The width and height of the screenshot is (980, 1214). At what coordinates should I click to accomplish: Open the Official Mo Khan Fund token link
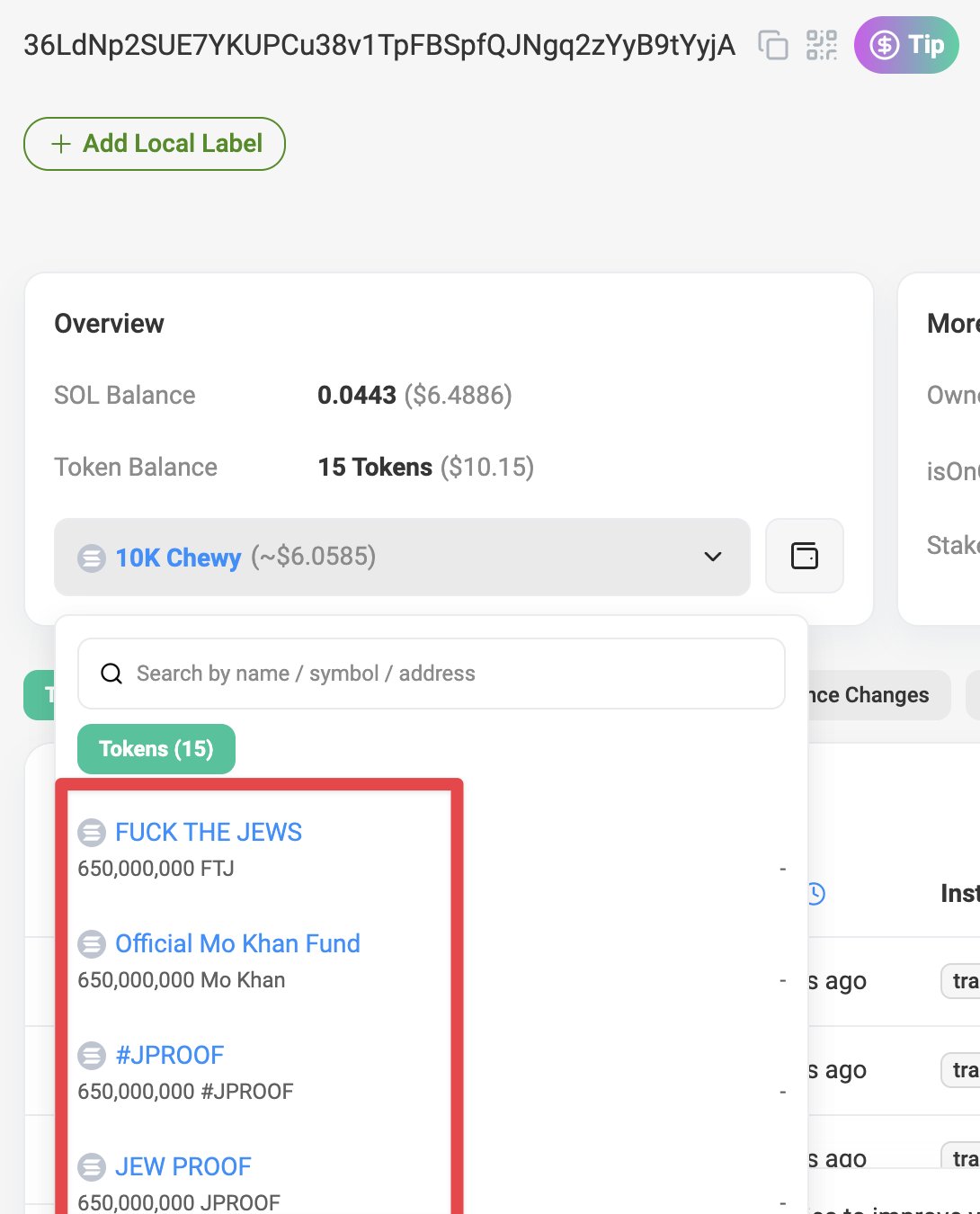click(237, 943)
